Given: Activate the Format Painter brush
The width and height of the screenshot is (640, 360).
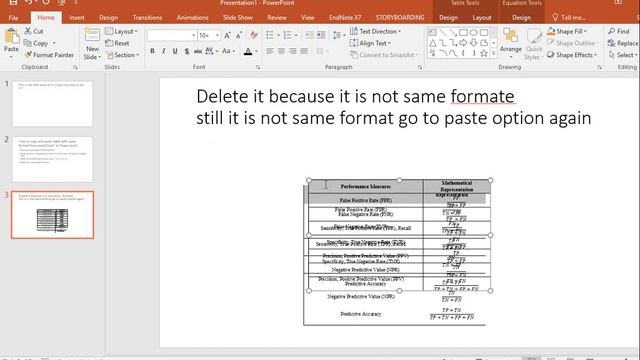Looking at the screenshot, I should [49, 55].
